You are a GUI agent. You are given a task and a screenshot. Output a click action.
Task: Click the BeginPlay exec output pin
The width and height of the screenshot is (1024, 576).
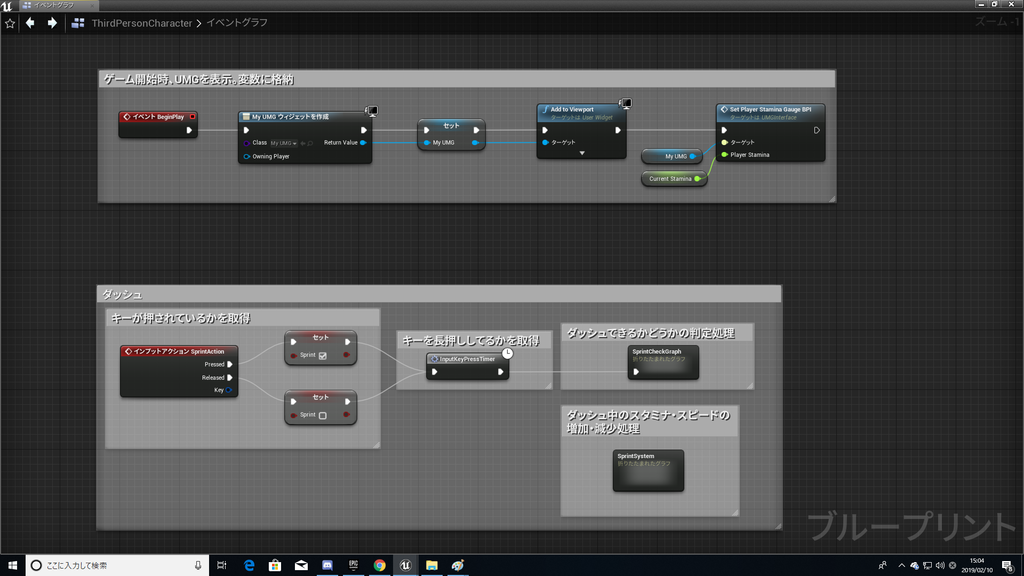pos(189,130)
